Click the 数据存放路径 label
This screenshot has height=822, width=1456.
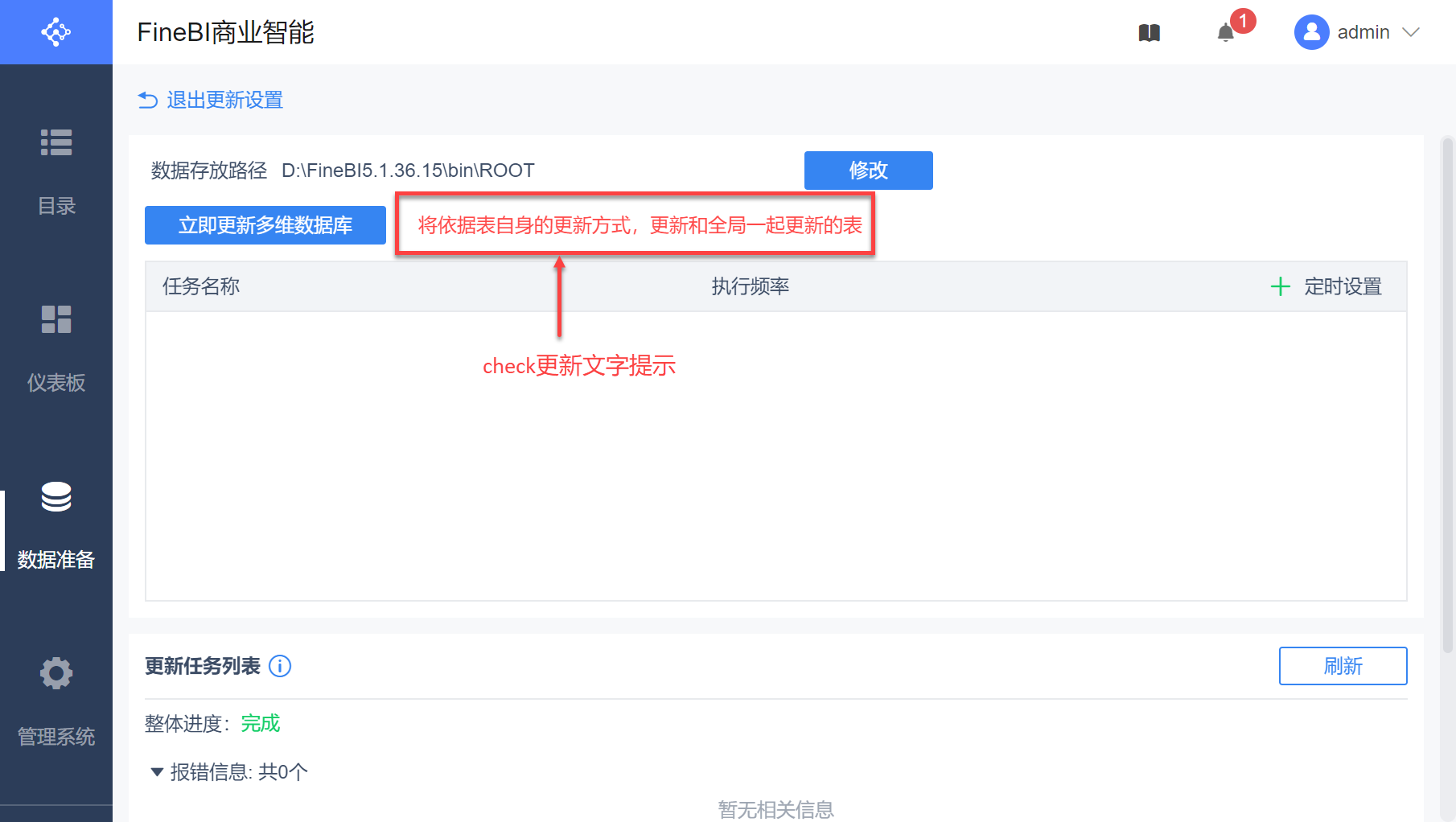pos(209,171)
